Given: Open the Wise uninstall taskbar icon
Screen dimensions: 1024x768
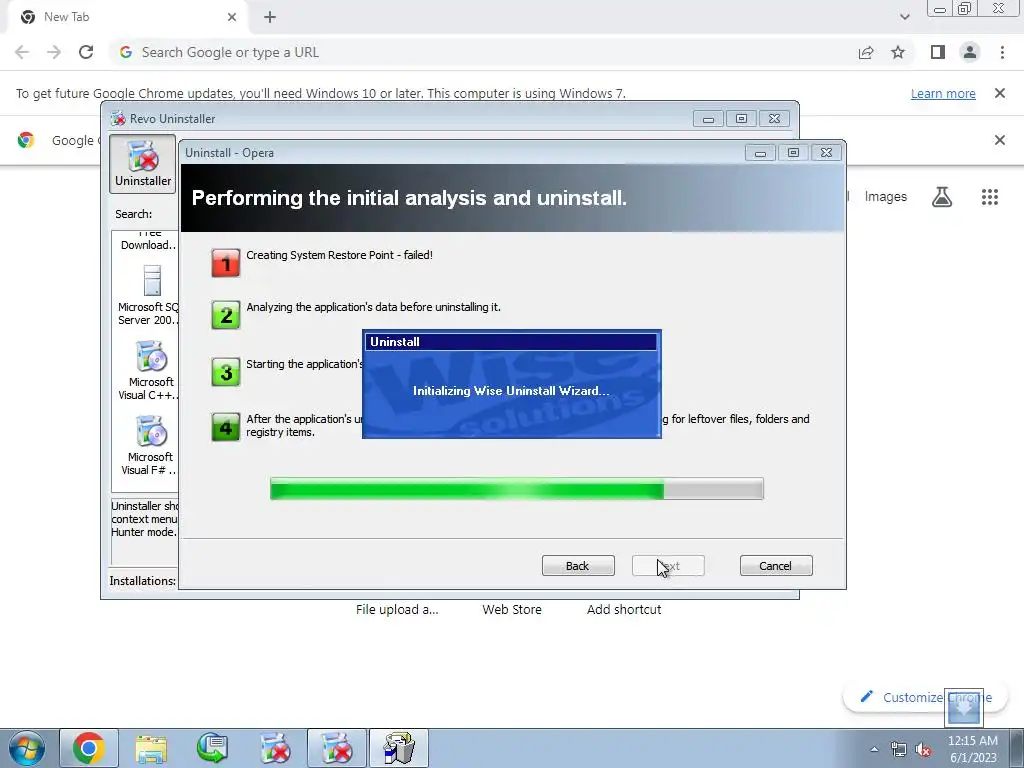Looking at the screenshot, I should [399, 748].
